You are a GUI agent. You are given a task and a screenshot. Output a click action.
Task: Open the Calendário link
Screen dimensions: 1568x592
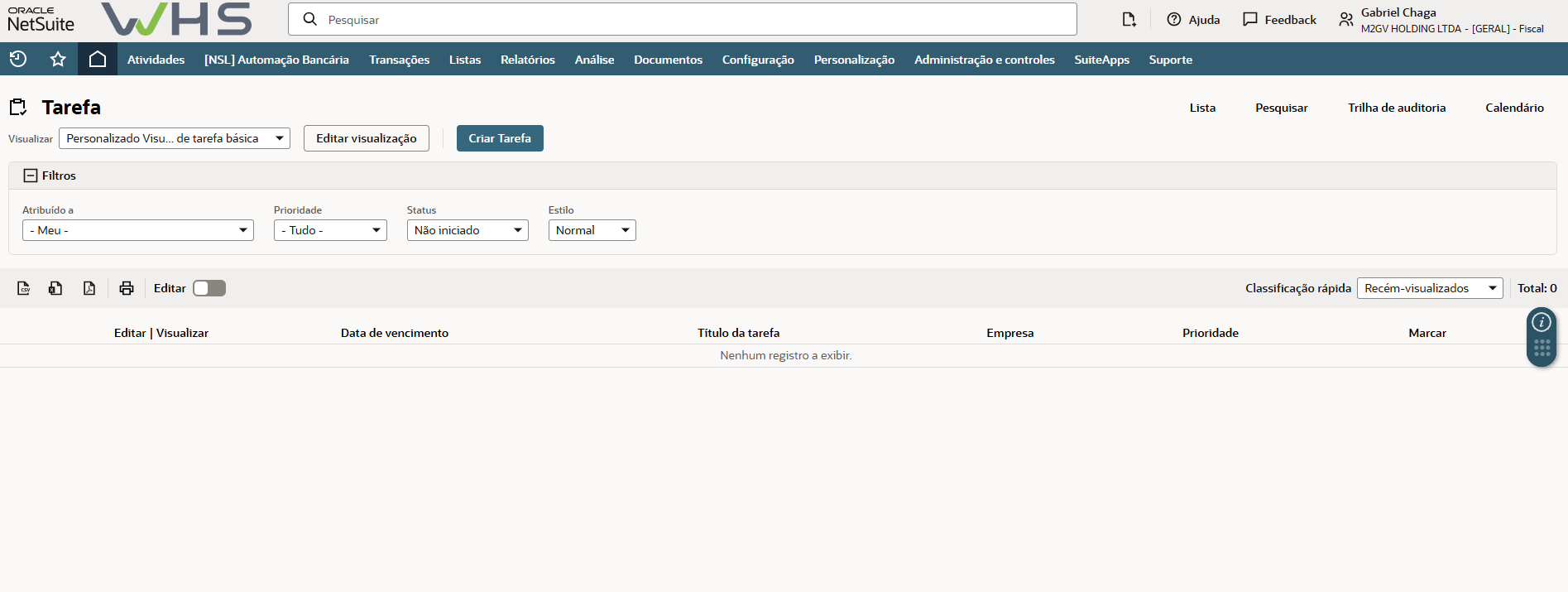pyautogui.click(x=1513, y=108)
